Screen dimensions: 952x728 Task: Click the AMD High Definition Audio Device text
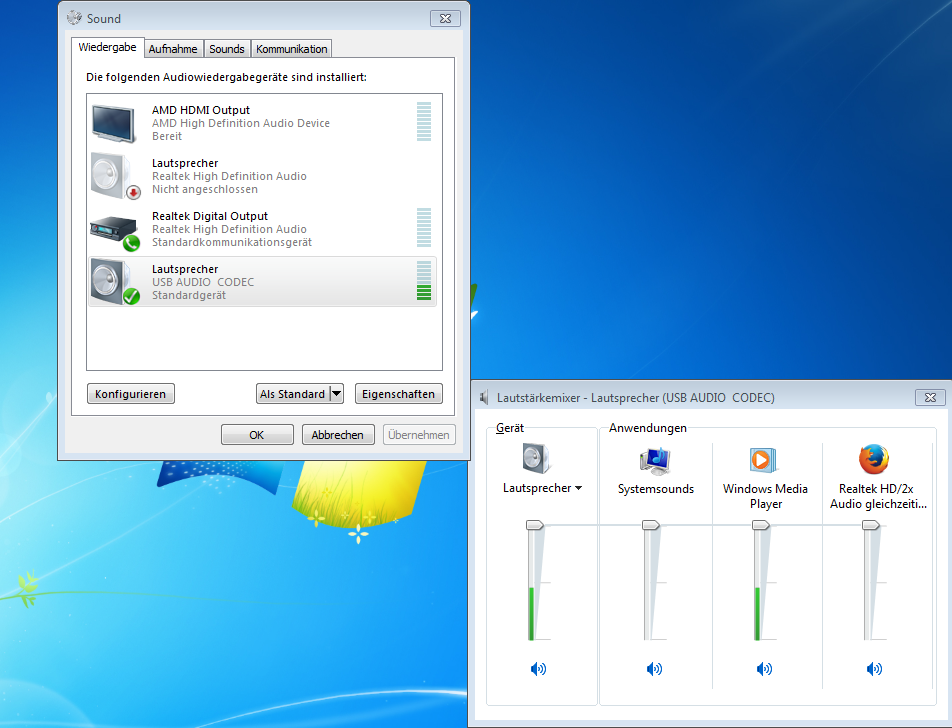pyautogui.click(x=241, y=123)
